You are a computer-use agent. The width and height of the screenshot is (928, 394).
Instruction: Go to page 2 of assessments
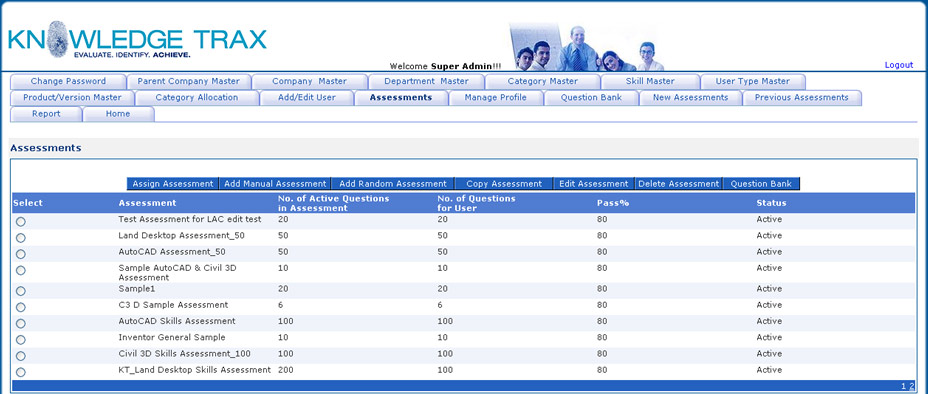click(912, 386)
